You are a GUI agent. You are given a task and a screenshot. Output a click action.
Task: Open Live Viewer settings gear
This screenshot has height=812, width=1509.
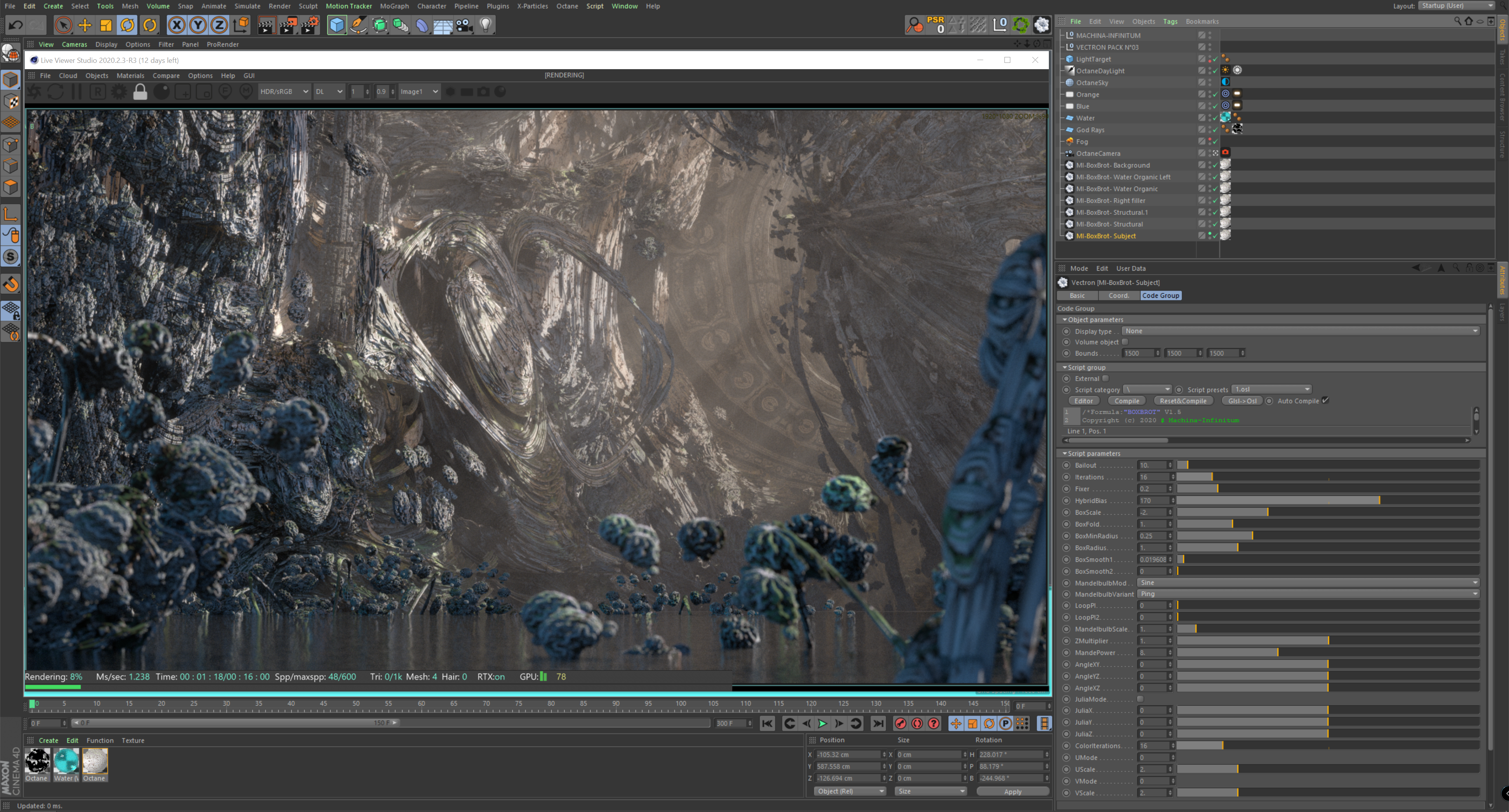coord(119,92)
